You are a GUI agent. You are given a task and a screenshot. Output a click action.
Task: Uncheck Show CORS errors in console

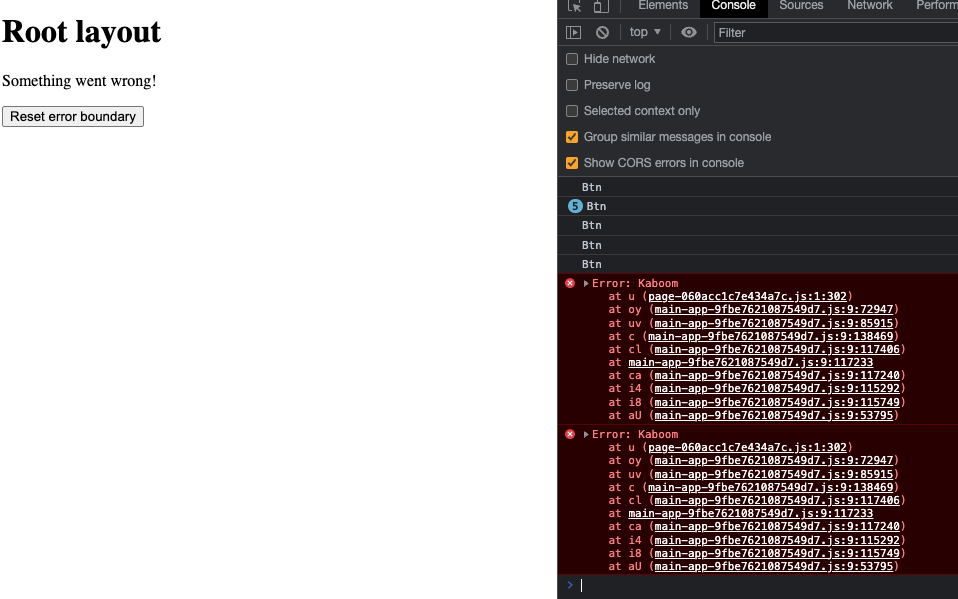[572, 163]
